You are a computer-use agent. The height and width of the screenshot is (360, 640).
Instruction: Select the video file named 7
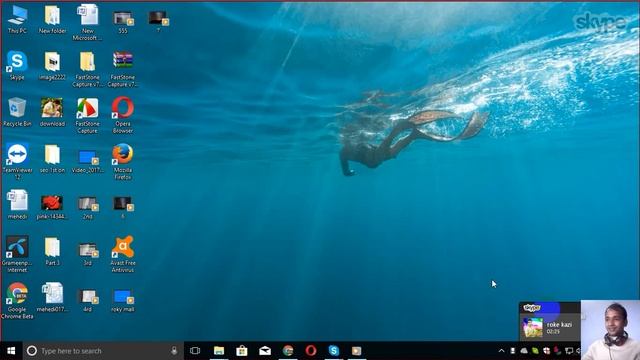[158, 22]
